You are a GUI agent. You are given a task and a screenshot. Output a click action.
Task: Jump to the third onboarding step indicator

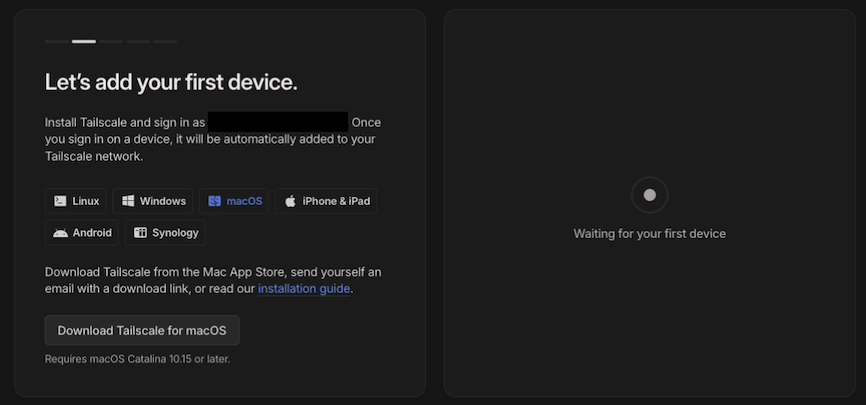tap(111, 41)
